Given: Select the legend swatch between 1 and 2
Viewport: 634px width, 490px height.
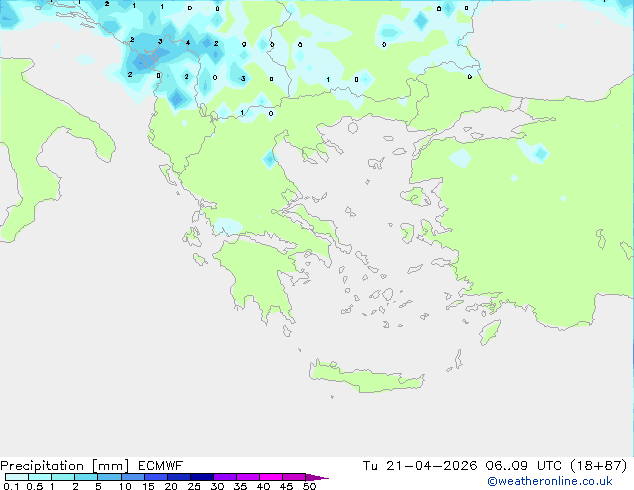Looking at the screenshot, I should [63, 477].
